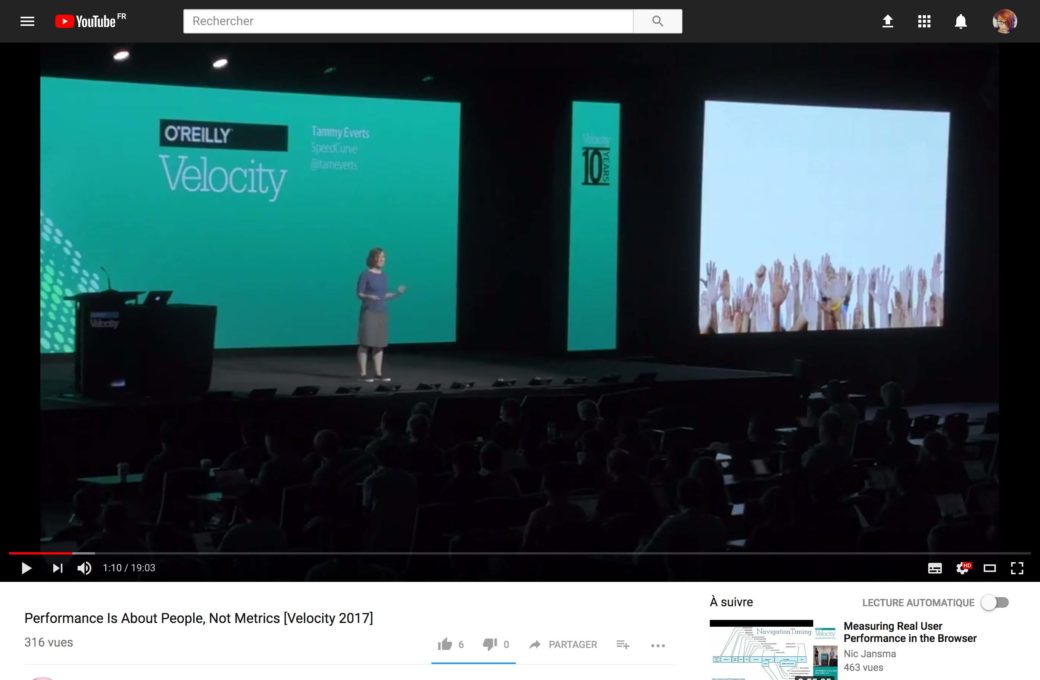Open the more actions ellipsis menu
The height and width of the screenshot is (680, 1040).
(658, 645)
